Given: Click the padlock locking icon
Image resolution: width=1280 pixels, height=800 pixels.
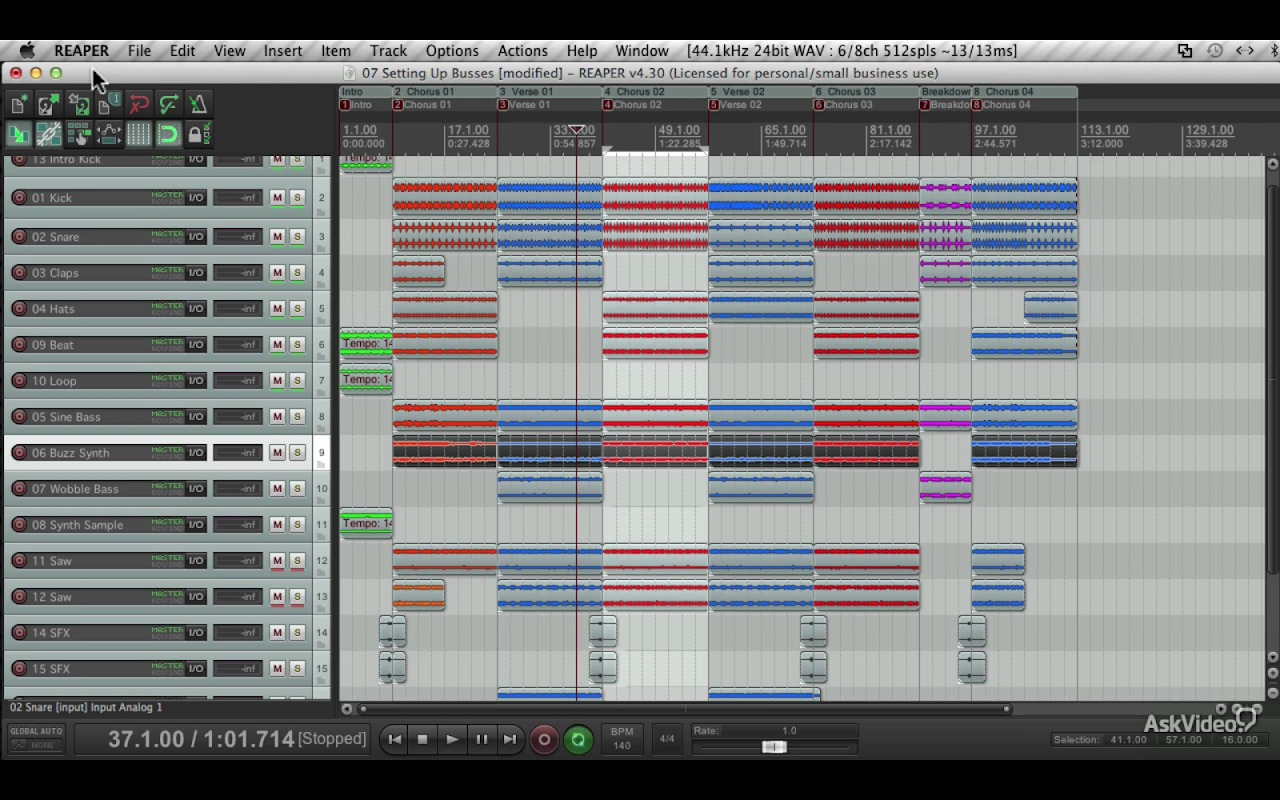Looking at the screenshot, I should click(x=198, y=134).
